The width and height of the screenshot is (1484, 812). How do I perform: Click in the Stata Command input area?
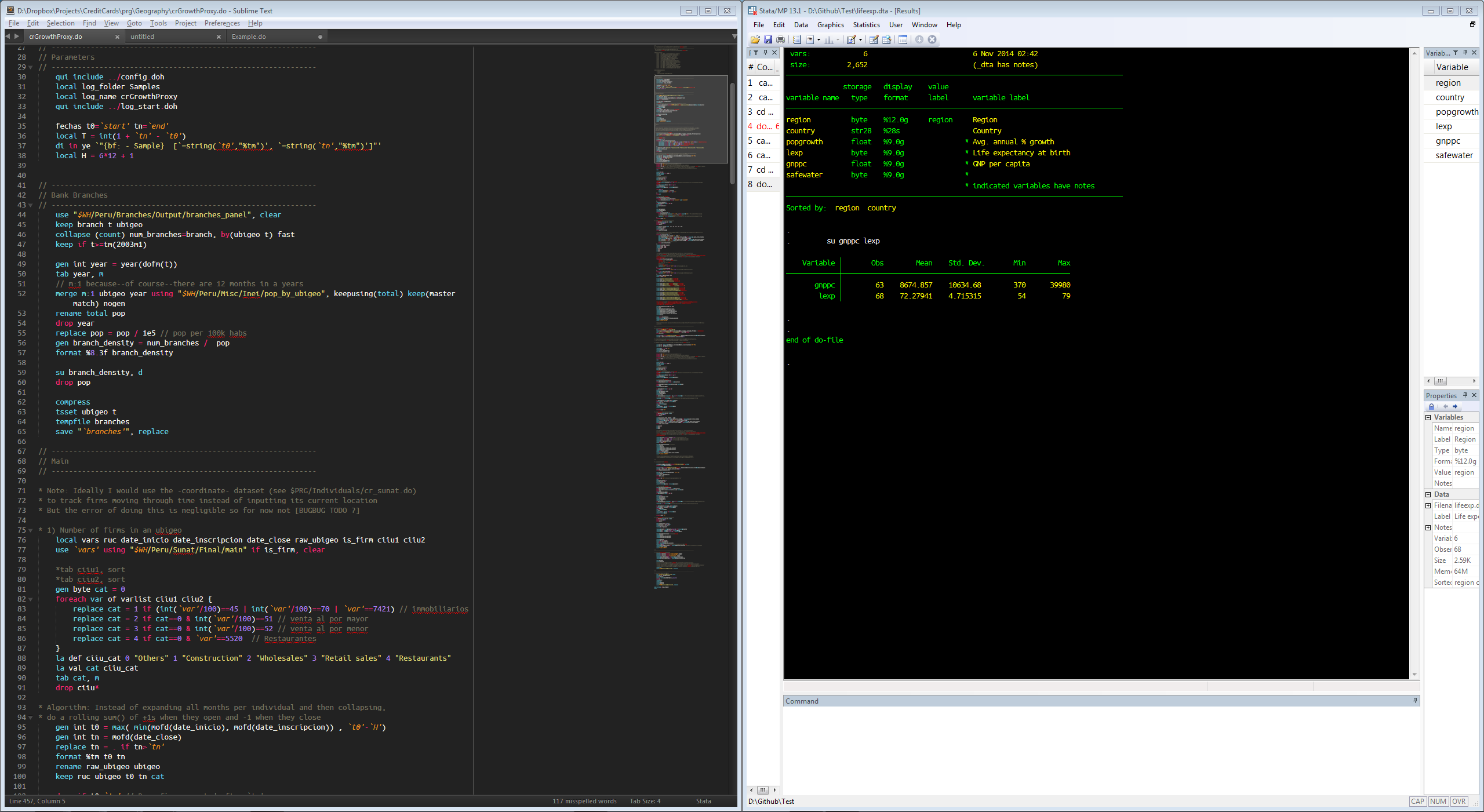coord(1096,748)
